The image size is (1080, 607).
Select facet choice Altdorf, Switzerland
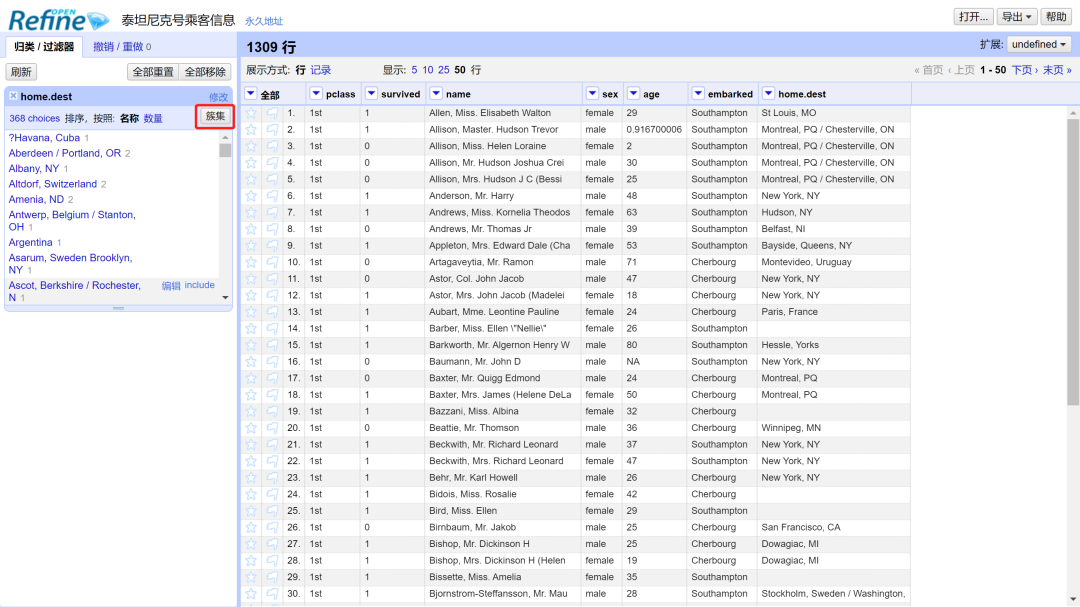[x=52, y=184]
